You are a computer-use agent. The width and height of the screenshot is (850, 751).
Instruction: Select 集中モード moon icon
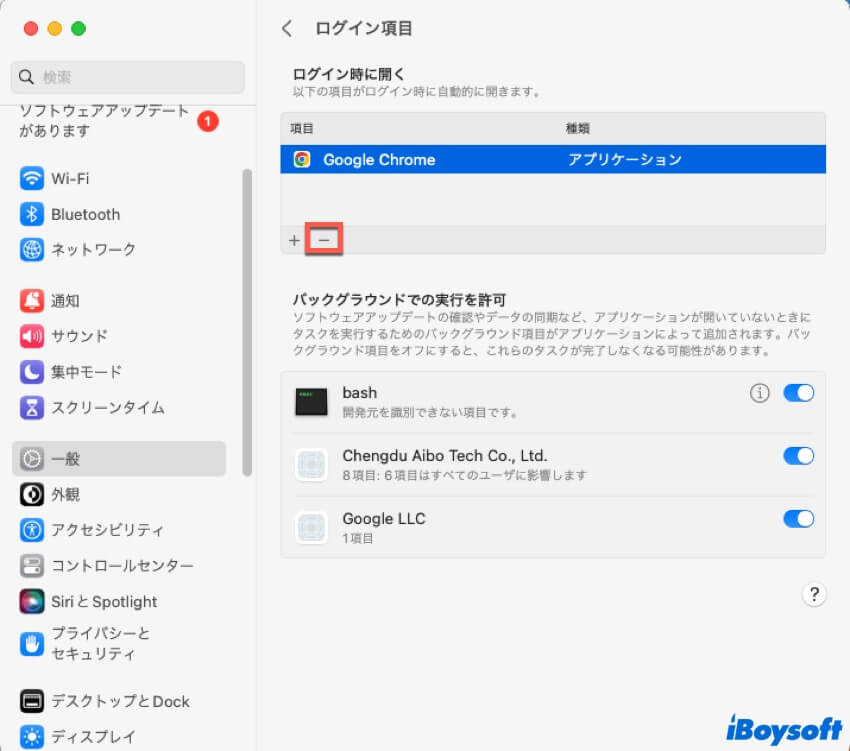pos(31,372)
